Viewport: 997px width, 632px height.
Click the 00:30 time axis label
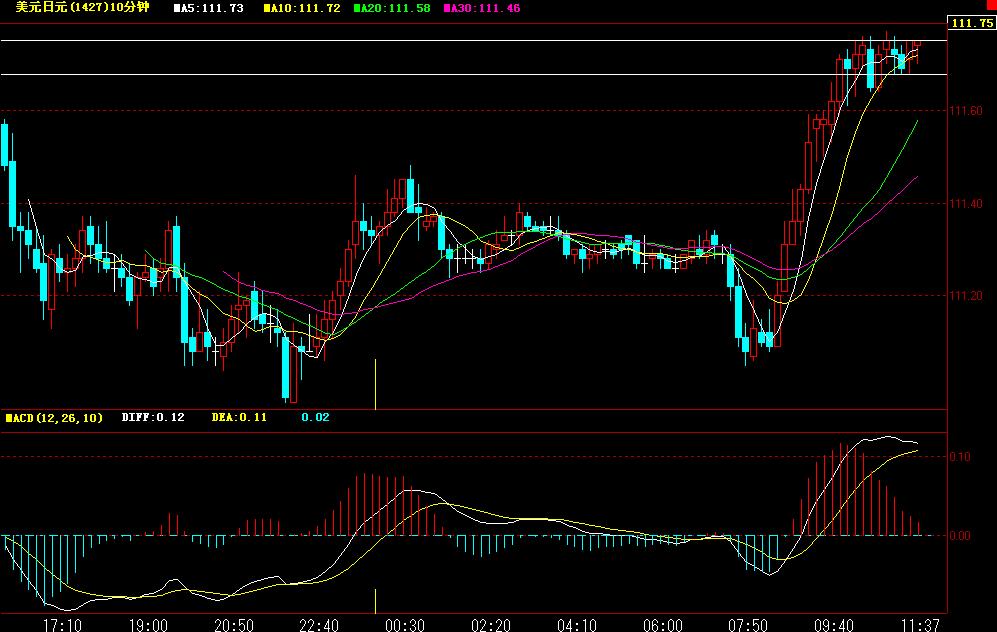[x=405, y=625]
